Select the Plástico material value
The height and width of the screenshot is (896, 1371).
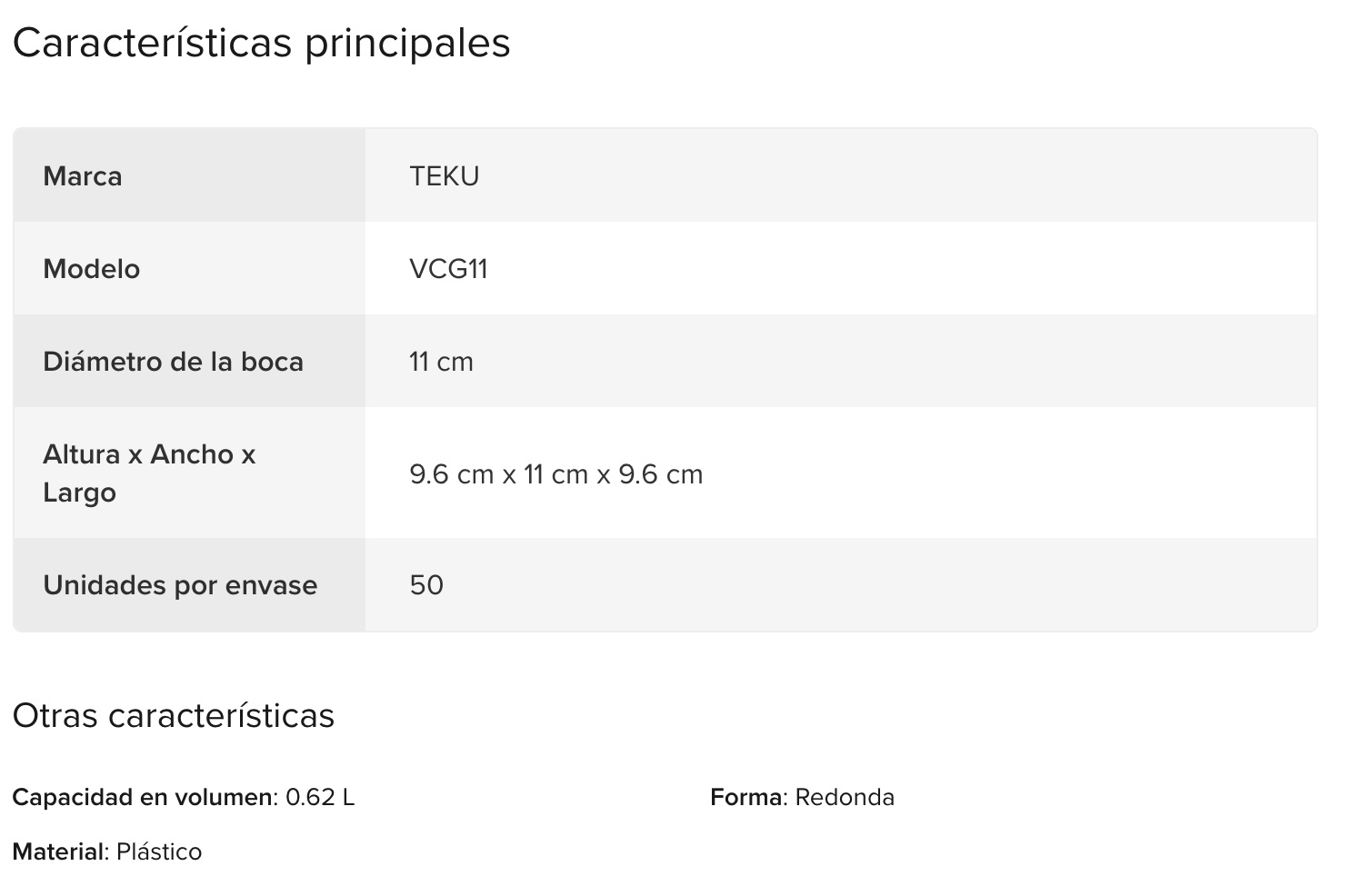[159, 852]
